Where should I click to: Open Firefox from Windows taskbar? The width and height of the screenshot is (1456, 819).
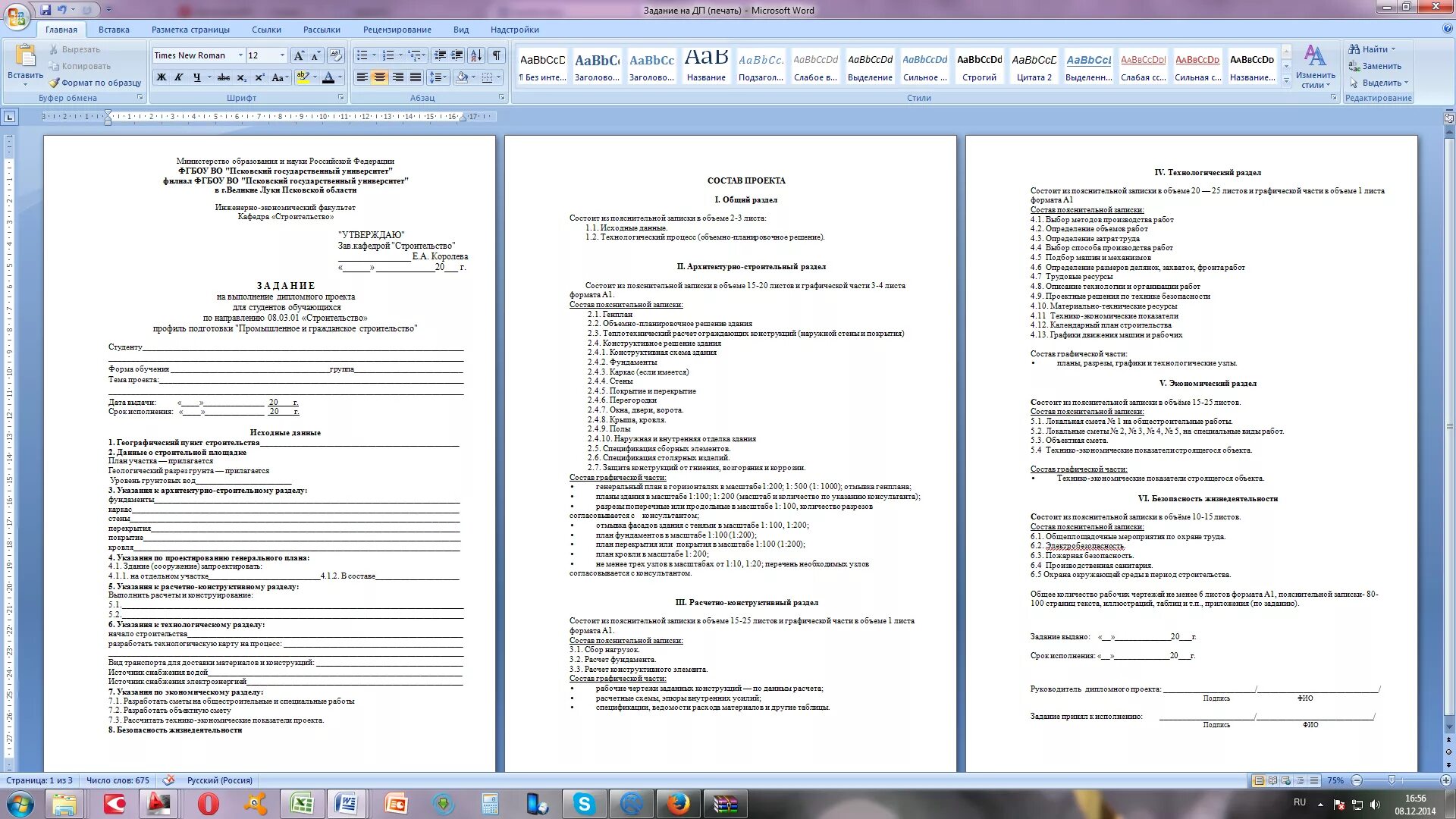click(678, 804)
